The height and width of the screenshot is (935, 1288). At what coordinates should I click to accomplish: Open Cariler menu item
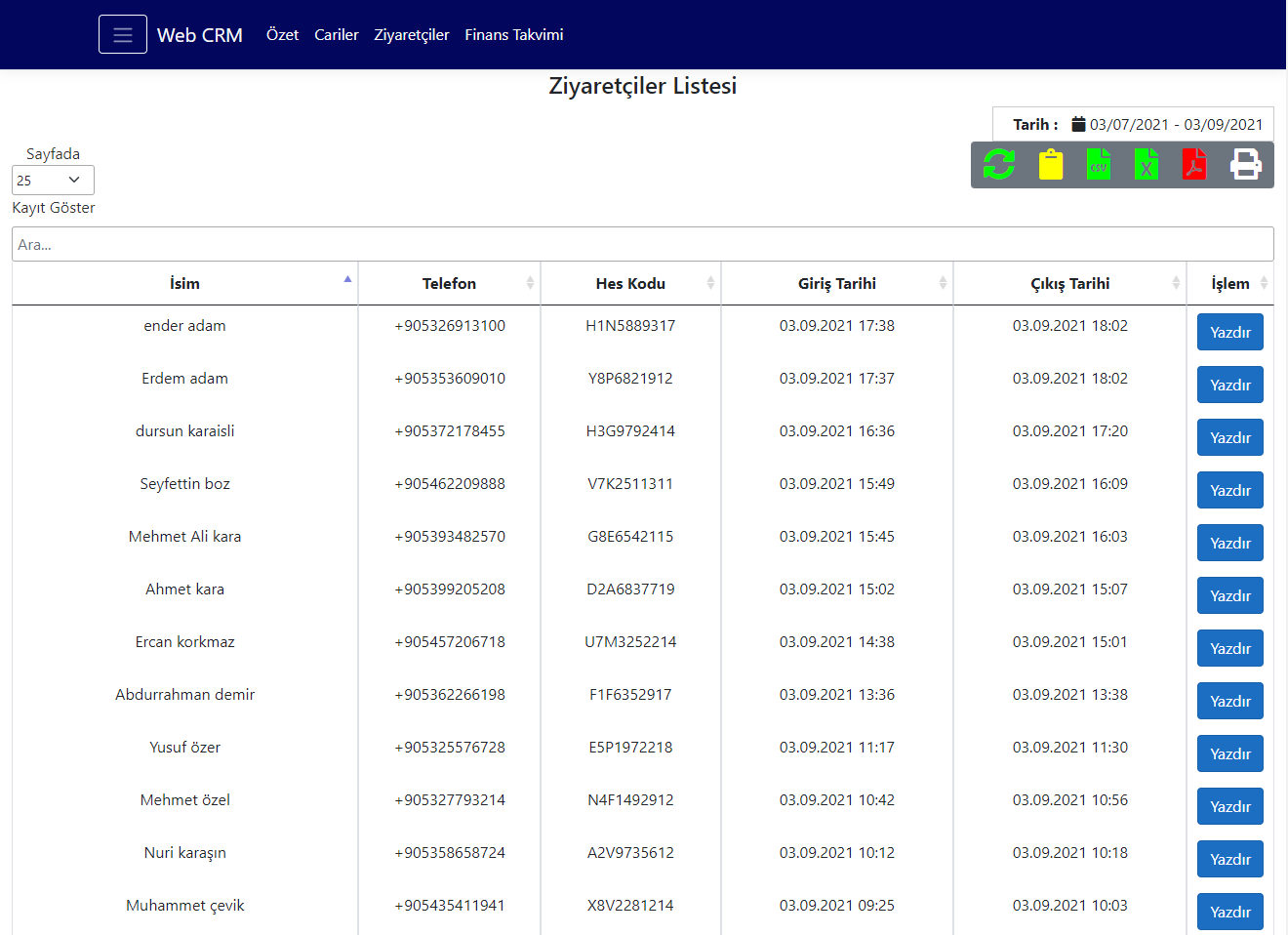337,34
